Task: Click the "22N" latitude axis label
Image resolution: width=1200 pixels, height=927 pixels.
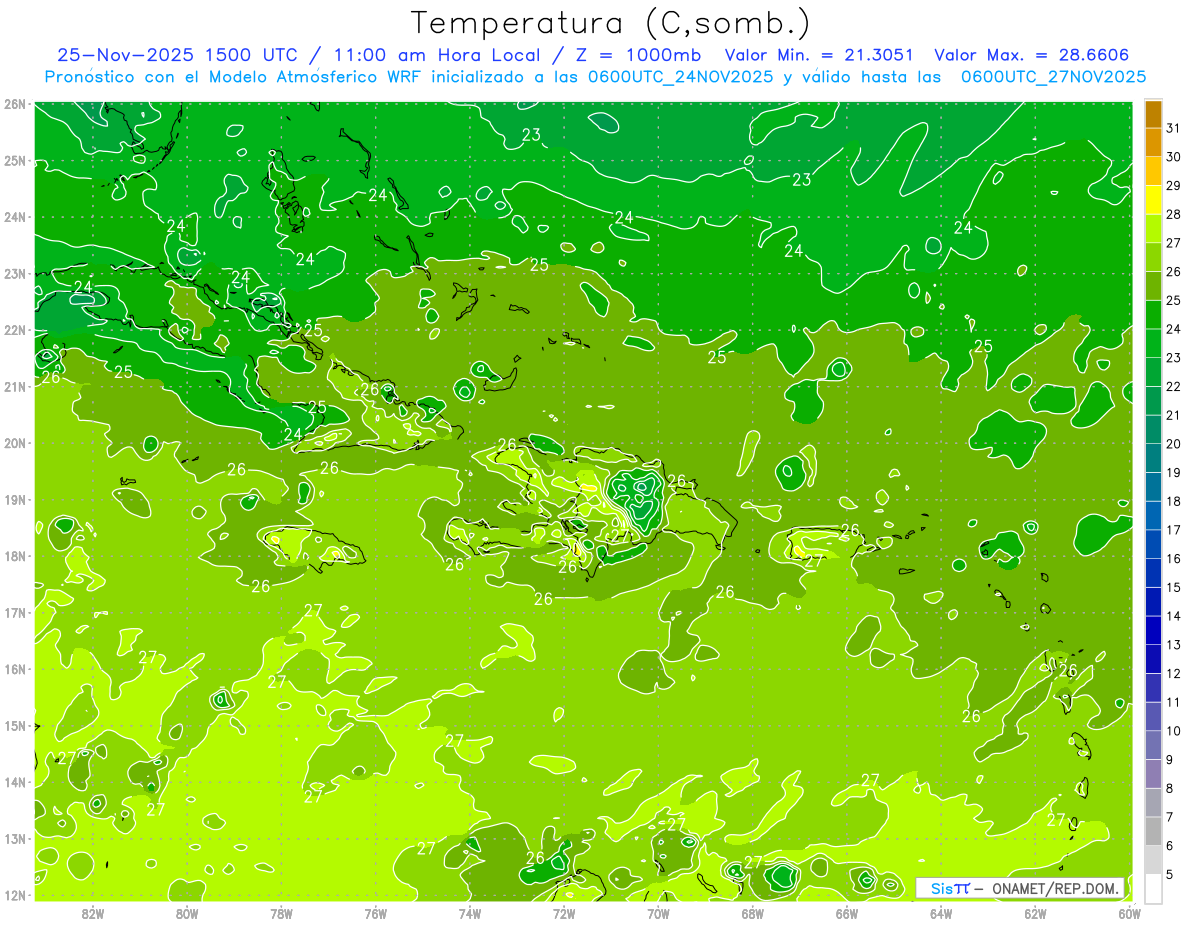Action: (x=14, y=330)
